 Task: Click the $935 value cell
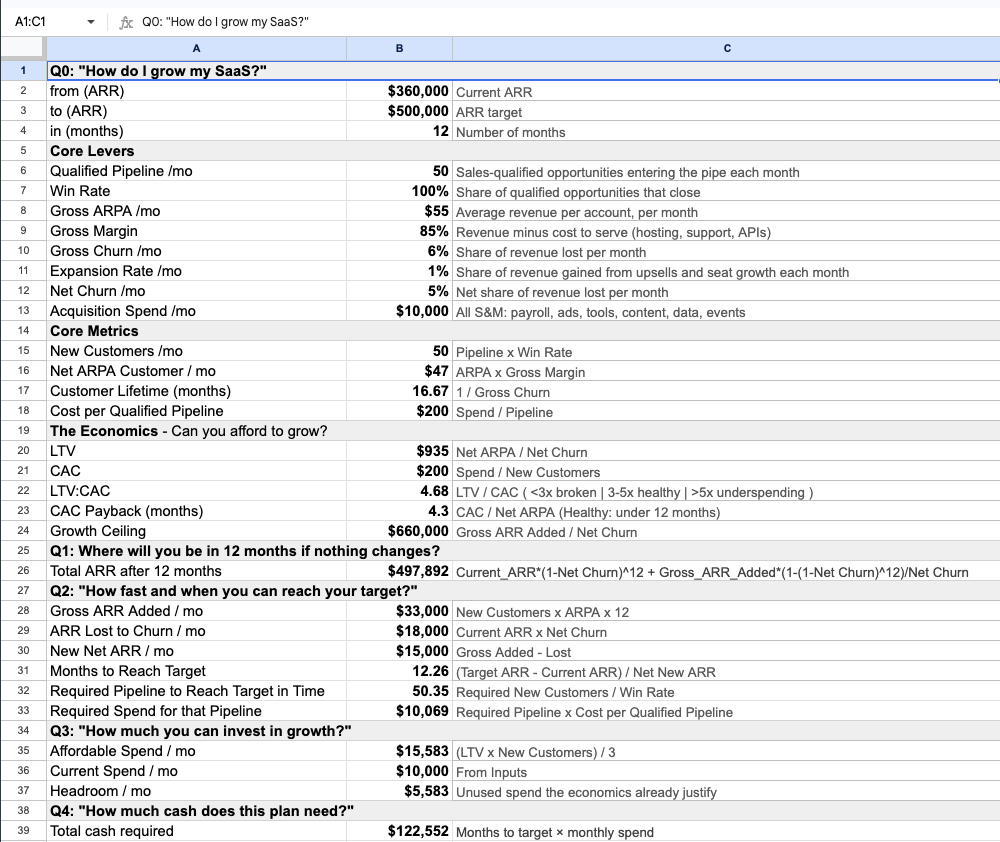(x=399, y=451)
